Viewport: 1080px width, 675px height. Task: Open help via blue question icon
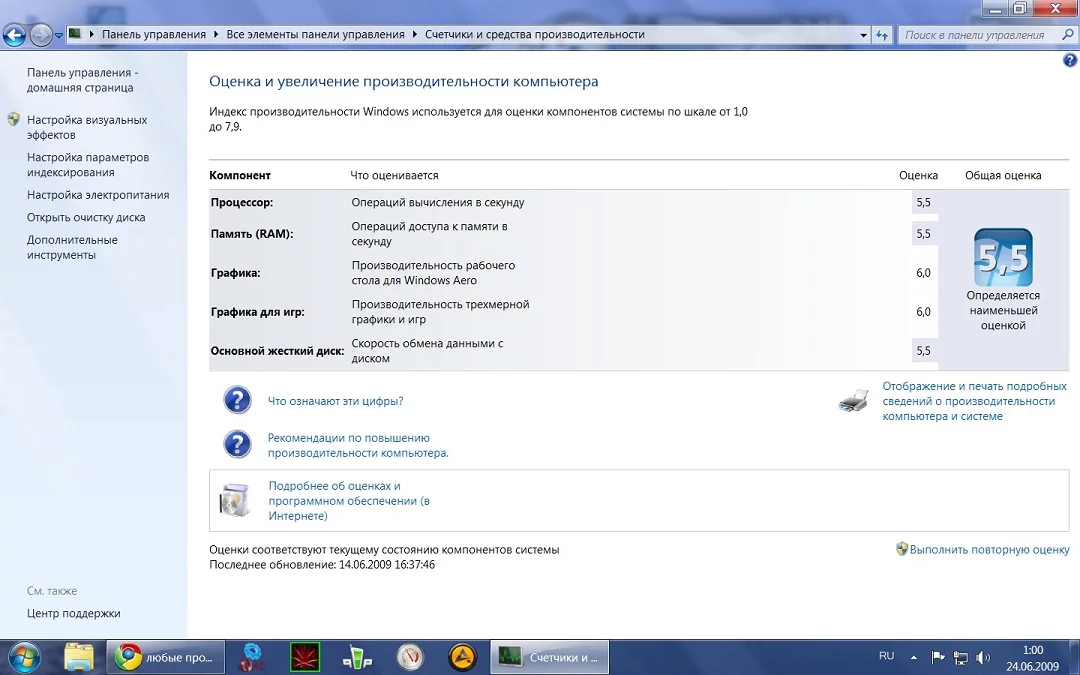pos(1069,61)
